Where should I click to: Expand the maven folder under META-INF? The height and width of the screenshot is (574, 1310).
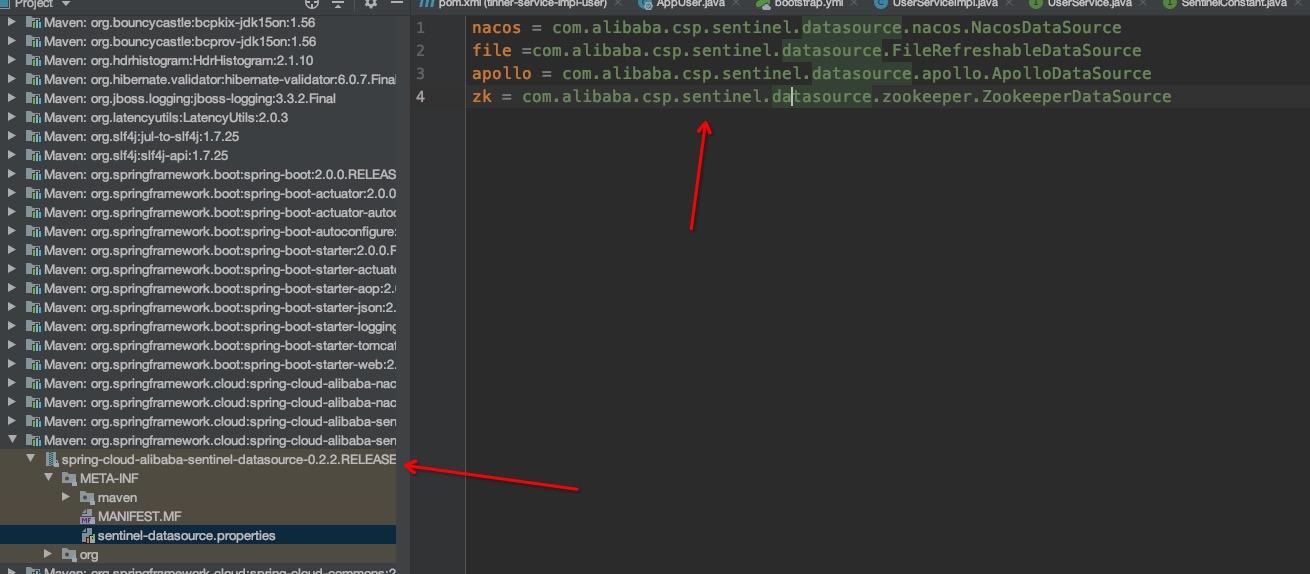(x=66, y=498)
